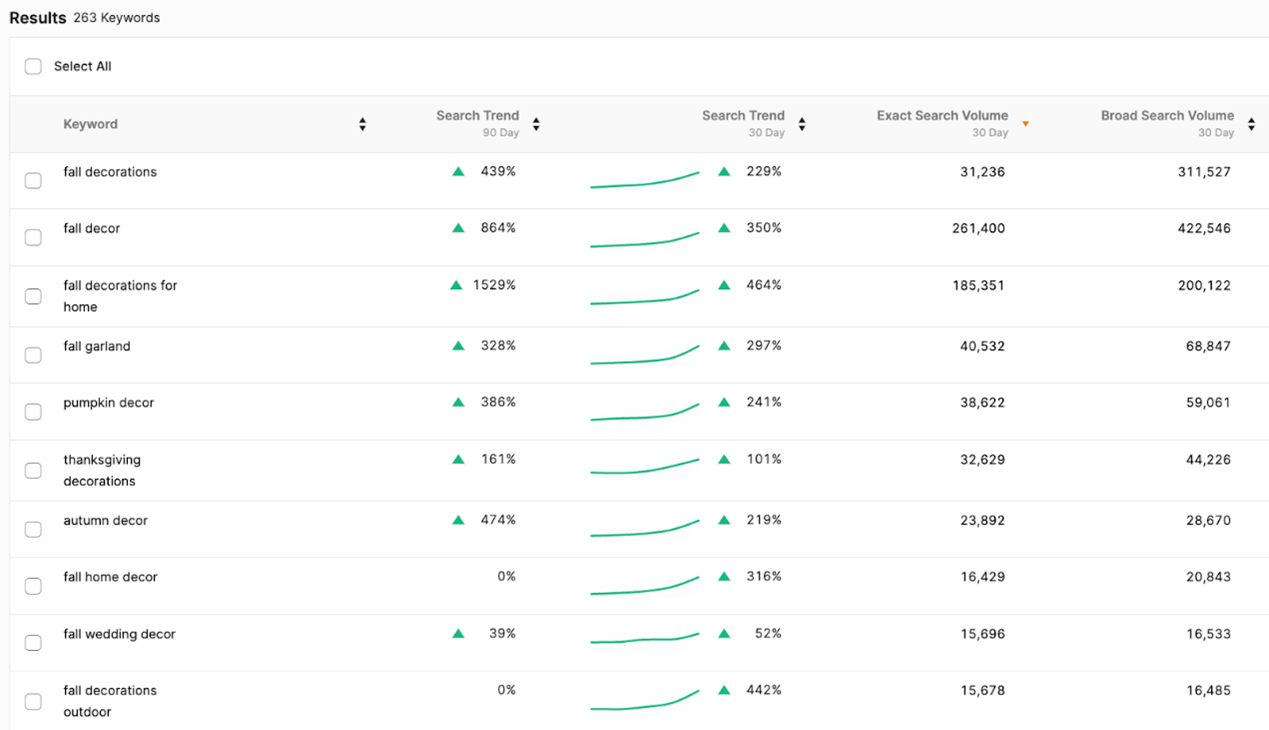Viewport: 1269px width, 730px height.
Task: Sort by Broad Search Volume arrows
Action: [1251, 124]
